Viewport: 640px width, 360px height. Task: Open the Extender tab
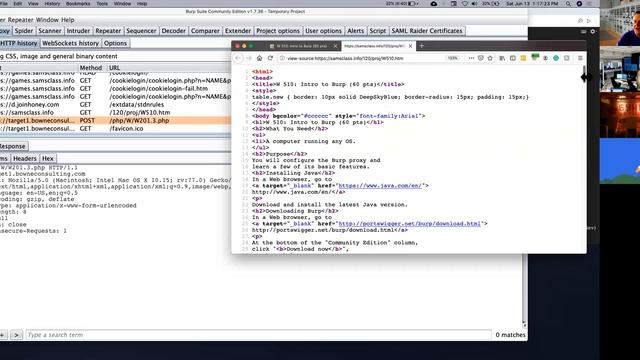[238, 31]
